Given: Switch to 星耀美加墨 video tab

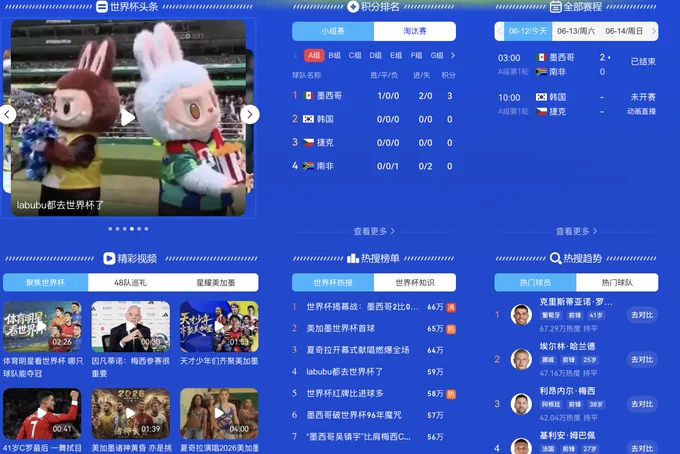Looking at the screenshot, I should [x=216, y=283].
